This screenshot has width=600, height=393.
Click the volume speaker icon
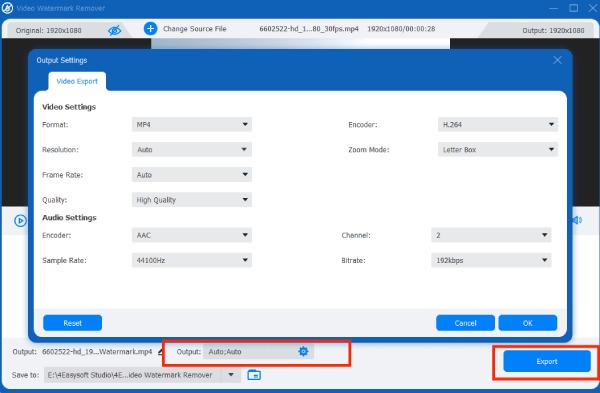577,220
